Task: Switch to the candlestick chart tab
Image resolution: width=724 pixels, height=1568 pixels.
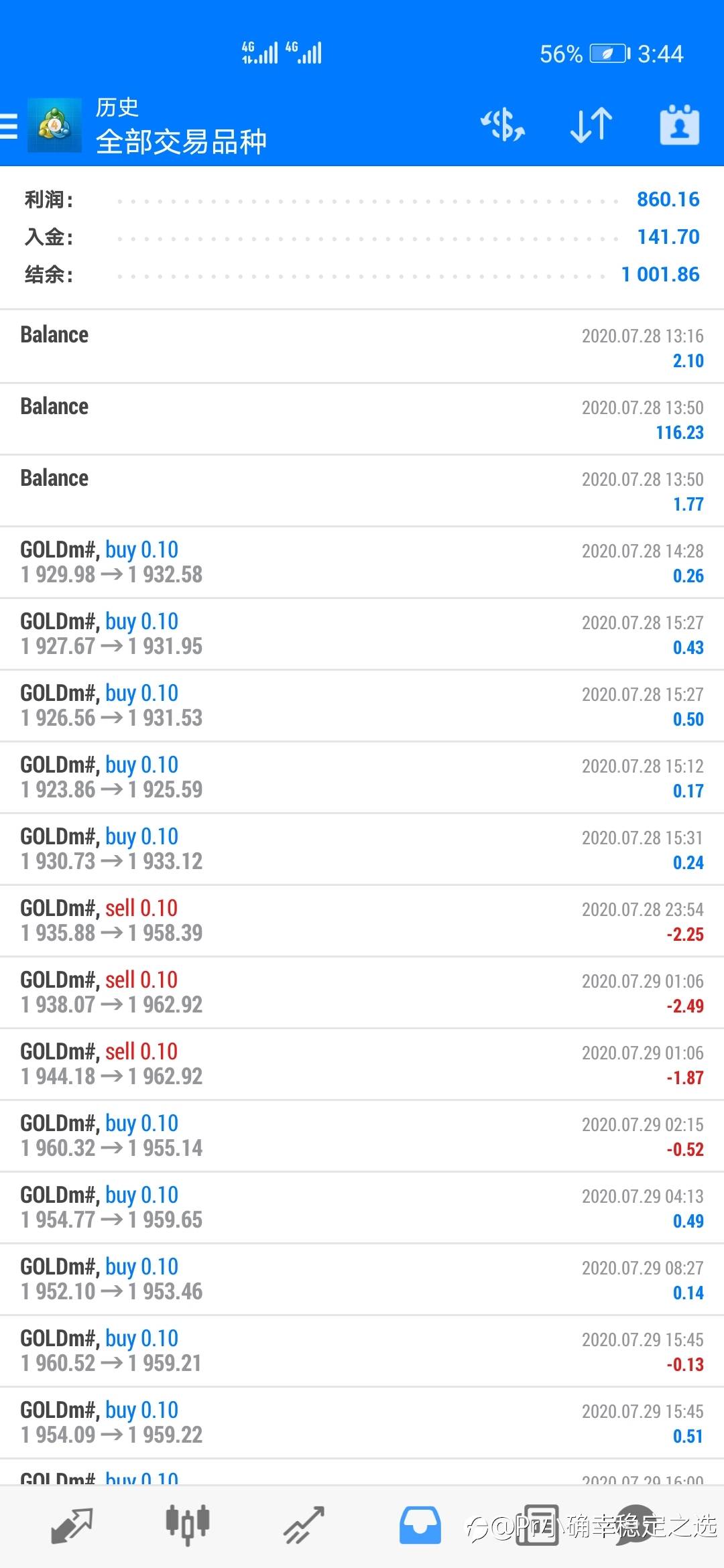Action: (188, 1525)
